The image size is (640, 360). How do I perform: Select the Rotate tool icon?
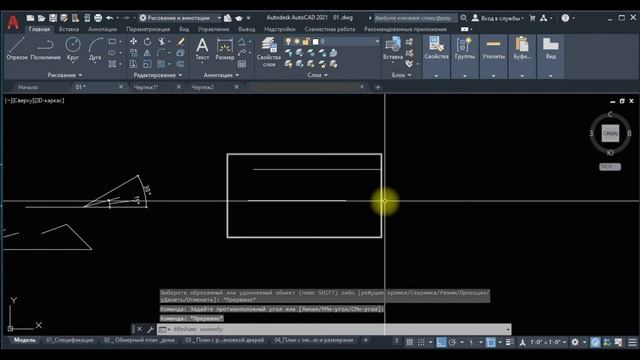147,42
